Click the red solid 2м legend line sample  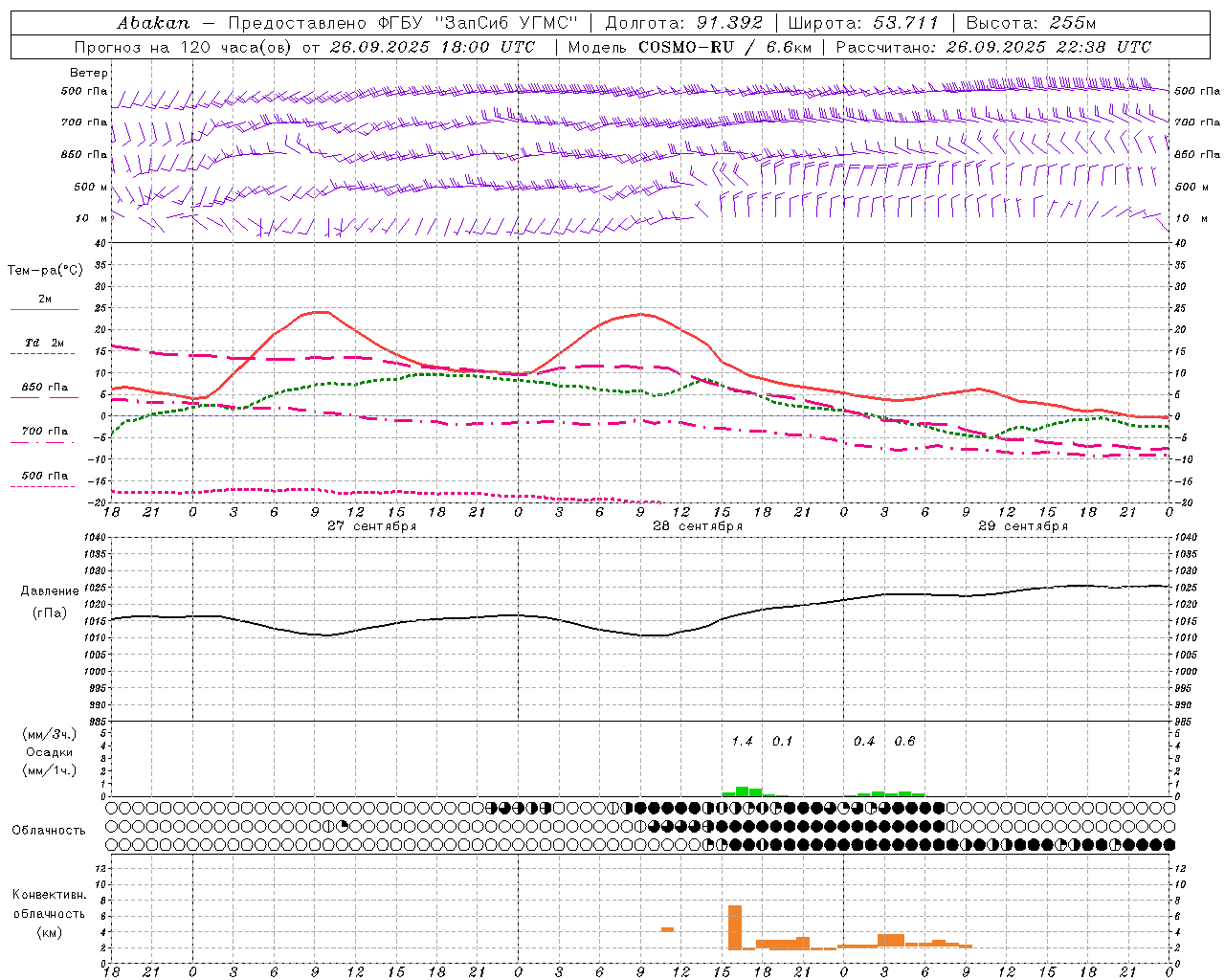pos(44,310)
